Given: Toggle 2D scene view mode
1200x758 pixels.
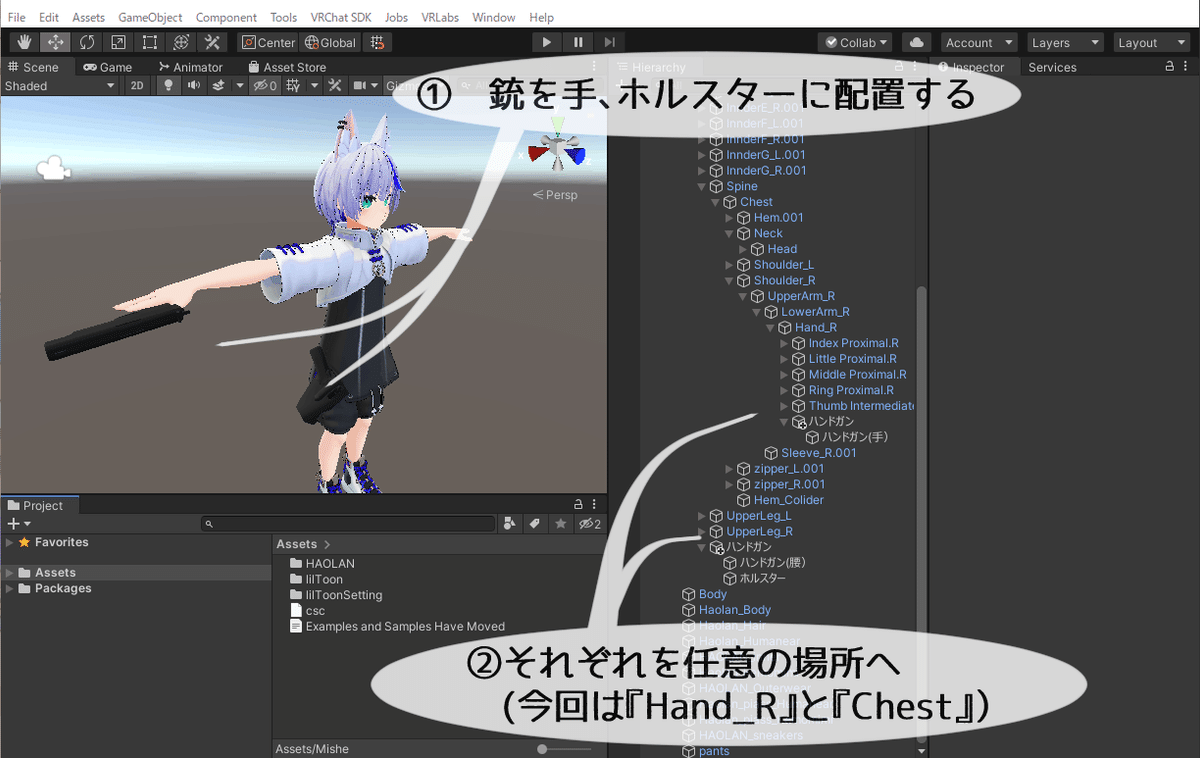Looking at the screenshot, I should [x=137, y=85].
